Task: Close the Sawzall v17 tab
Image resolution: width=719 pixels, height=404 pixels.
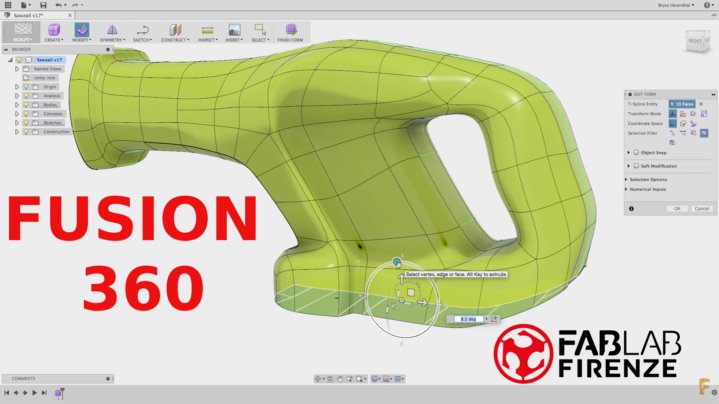Action: [70, 15]
